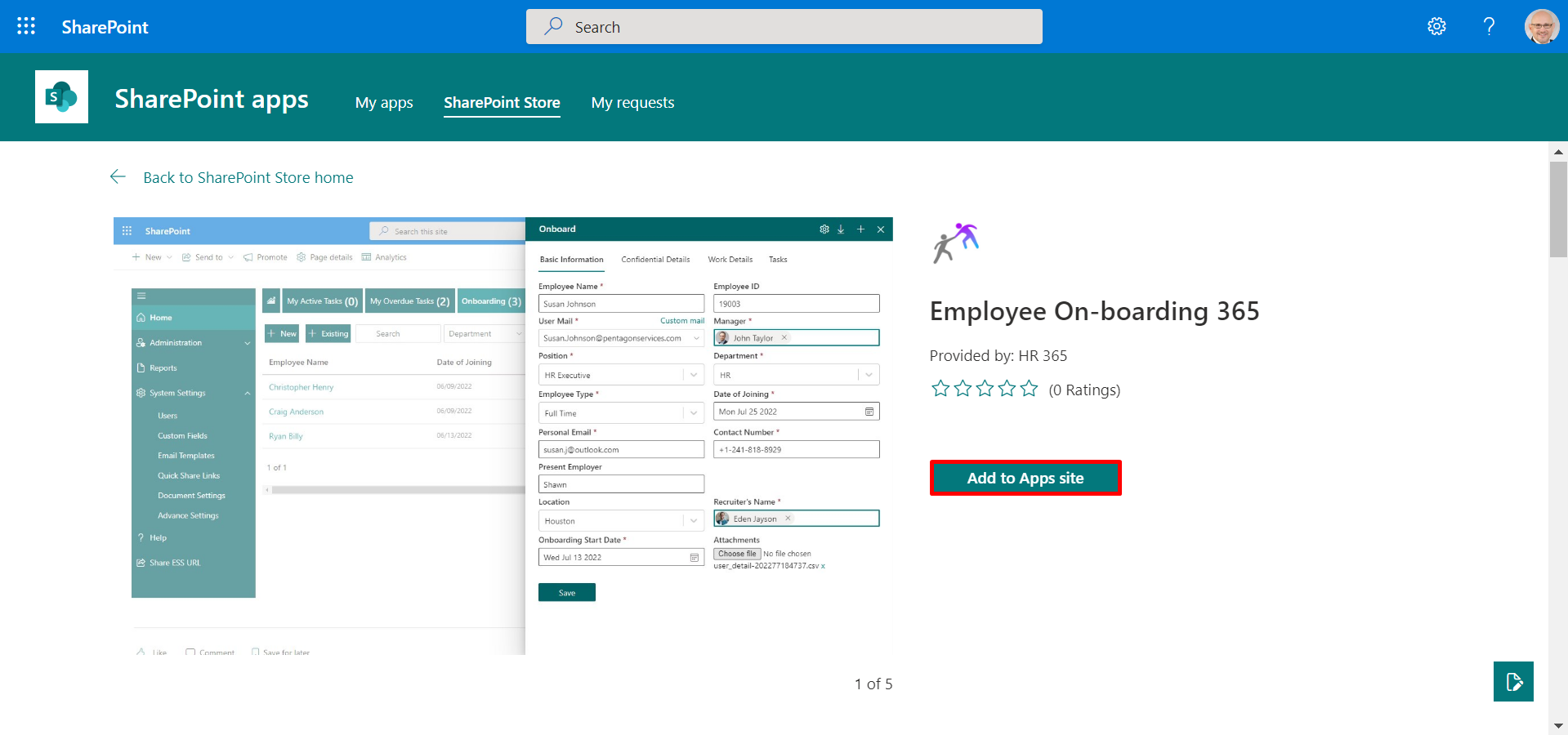Viewport: 1568px width, 735px height.
Task: Go to the My requests tab
Action: (x=632, y=103)
